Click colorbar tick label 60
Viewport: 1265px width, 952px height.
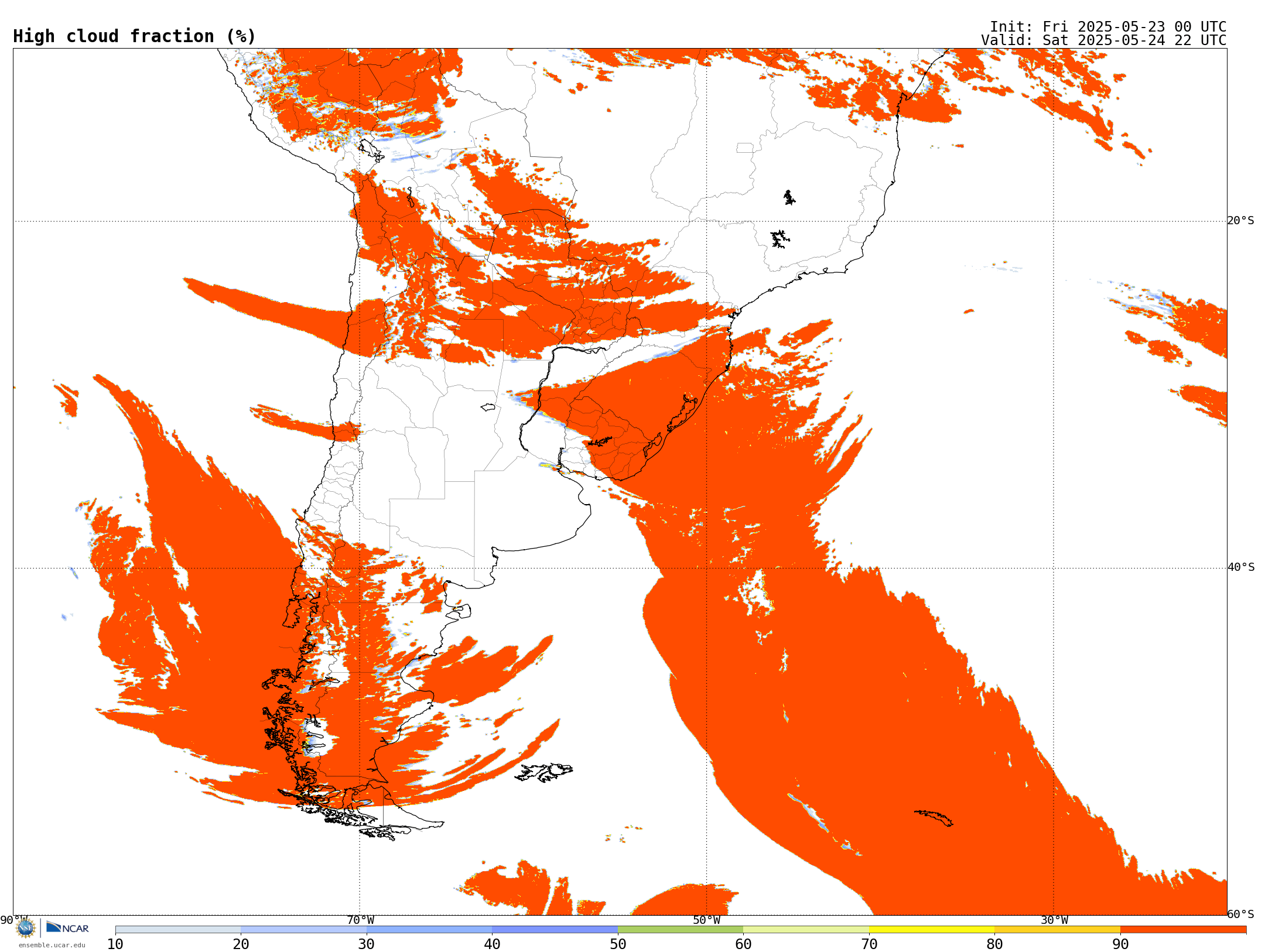pyautogui.click(x=743, y=944)
